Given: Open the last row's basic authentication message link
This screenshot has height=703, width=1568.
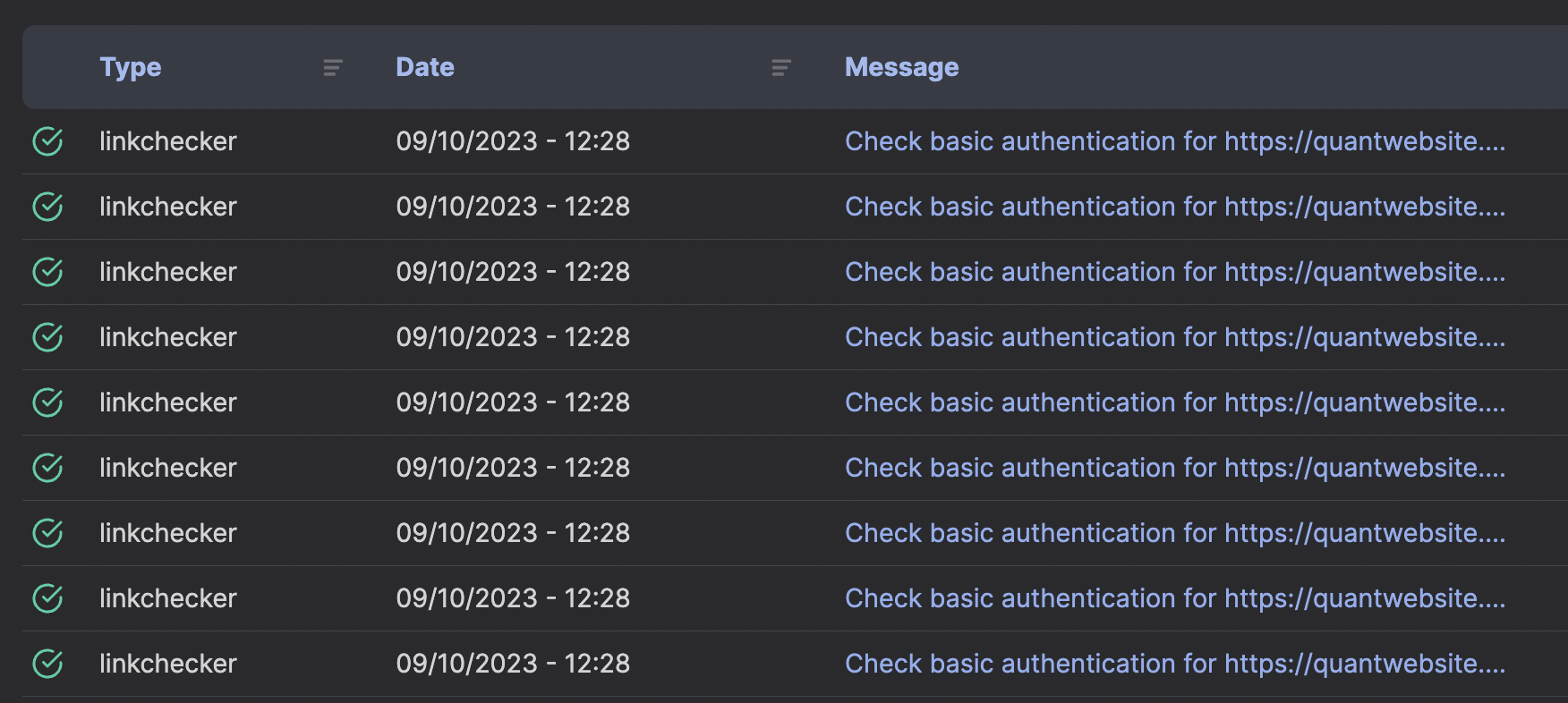Looking at the screenshot, I should click(x=1174, y=664).
